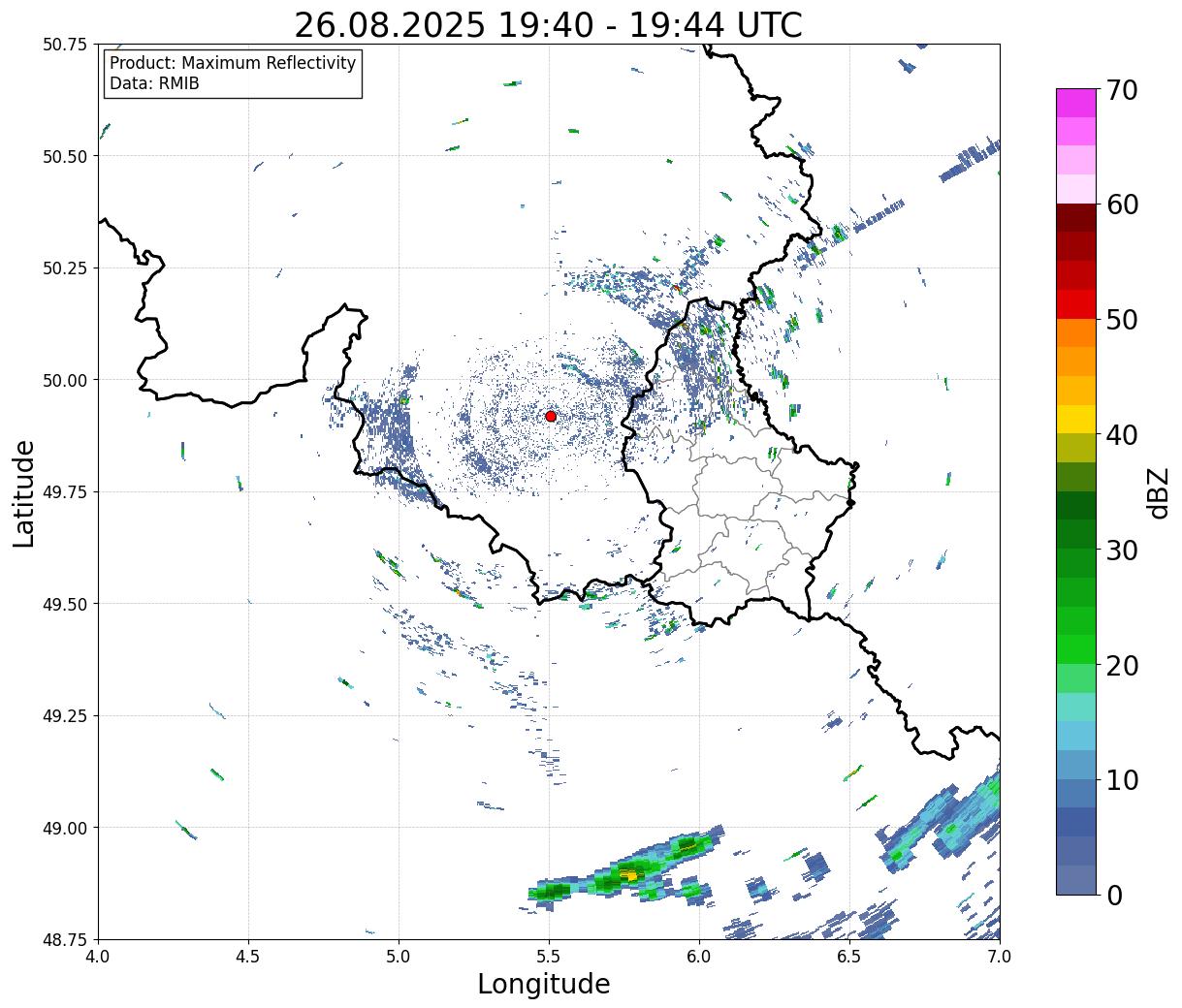The height and width of the screenshot is (1008, 1182).
Task: Click the yellow-core echo near 48.9N 5.75E
Action: point(630,875)
